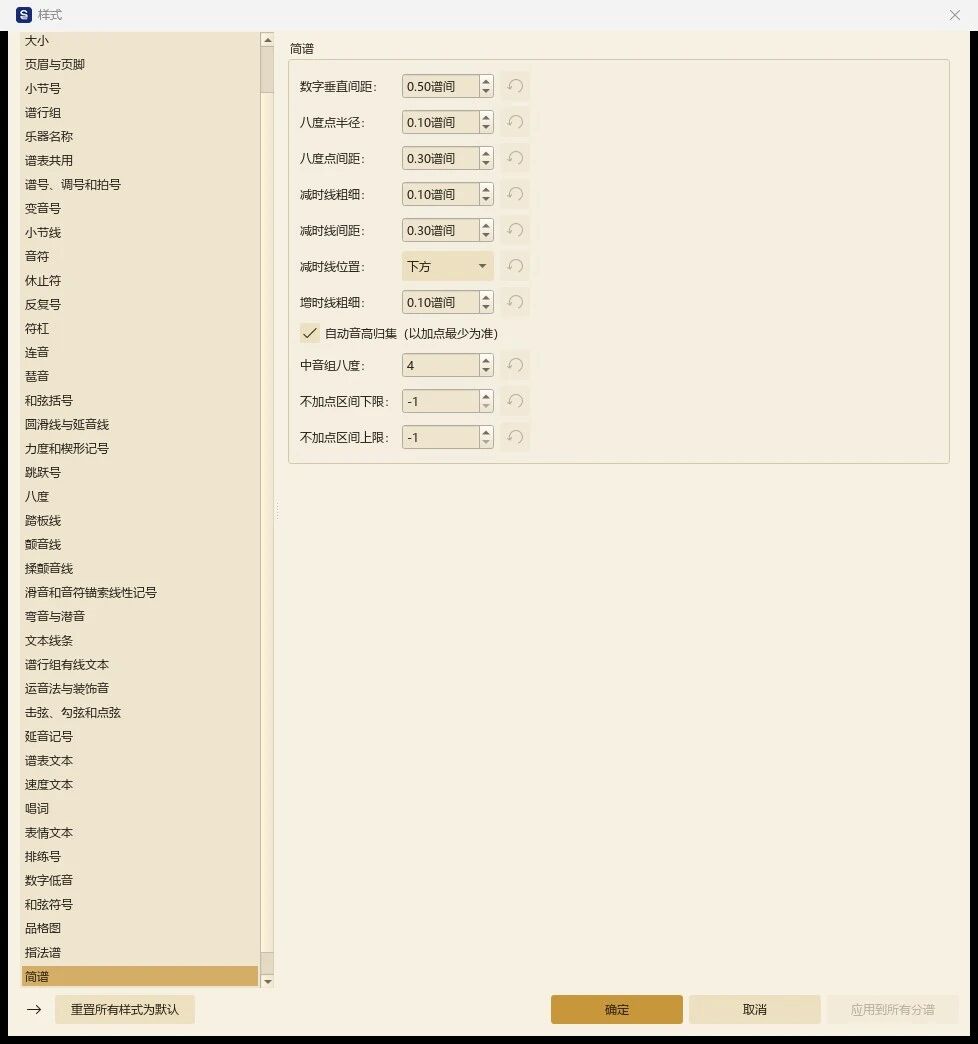Click 应用到所有分谱 button

[x=892, y=1009]
